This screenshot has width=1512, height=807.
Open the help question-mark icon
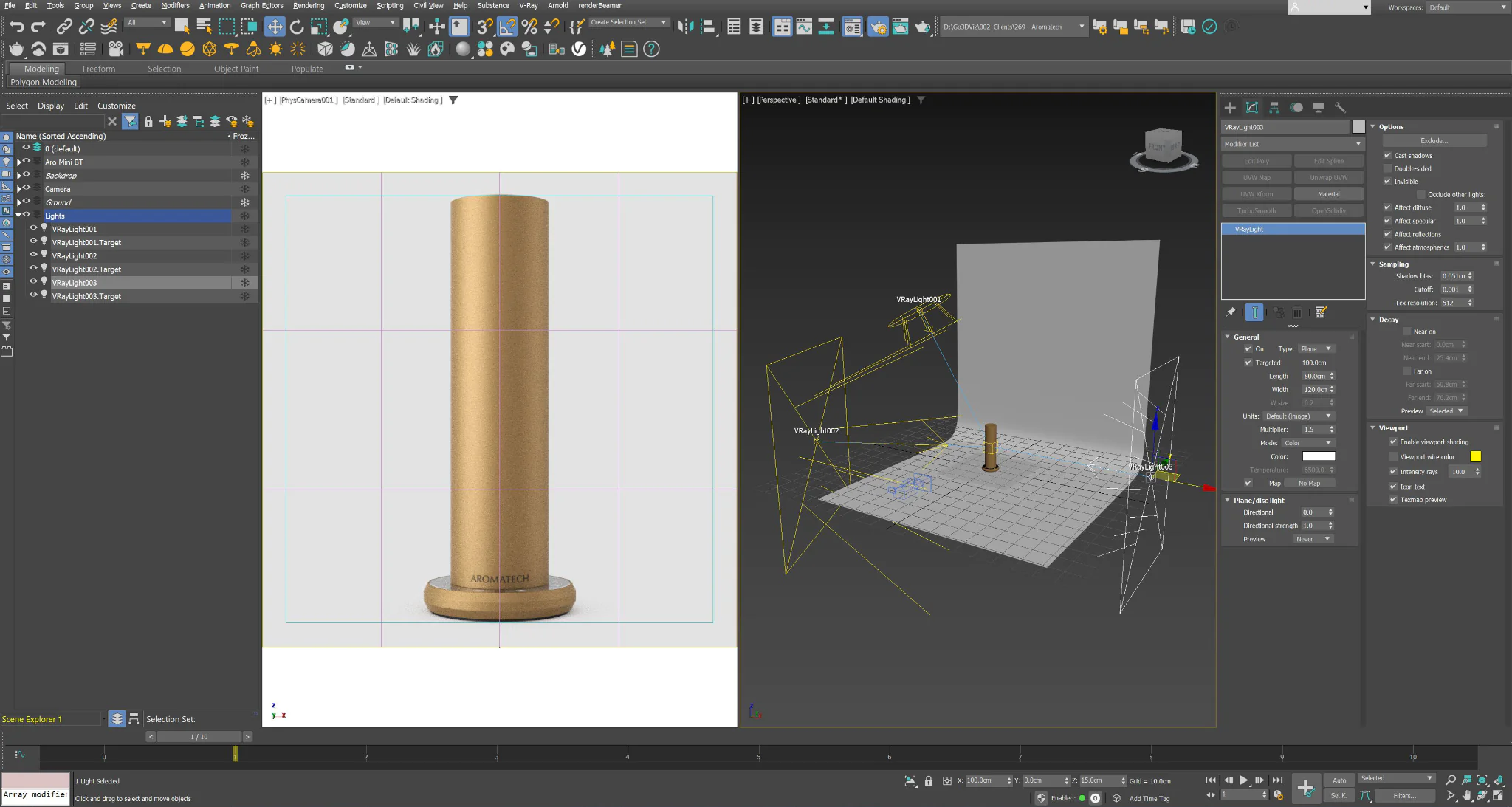pos(651,49)
